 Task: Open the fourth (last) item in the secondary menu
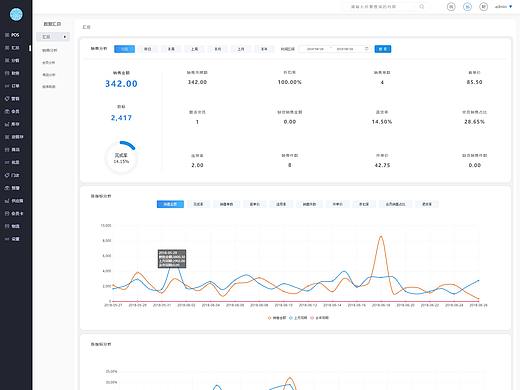(x=49, y=87)
